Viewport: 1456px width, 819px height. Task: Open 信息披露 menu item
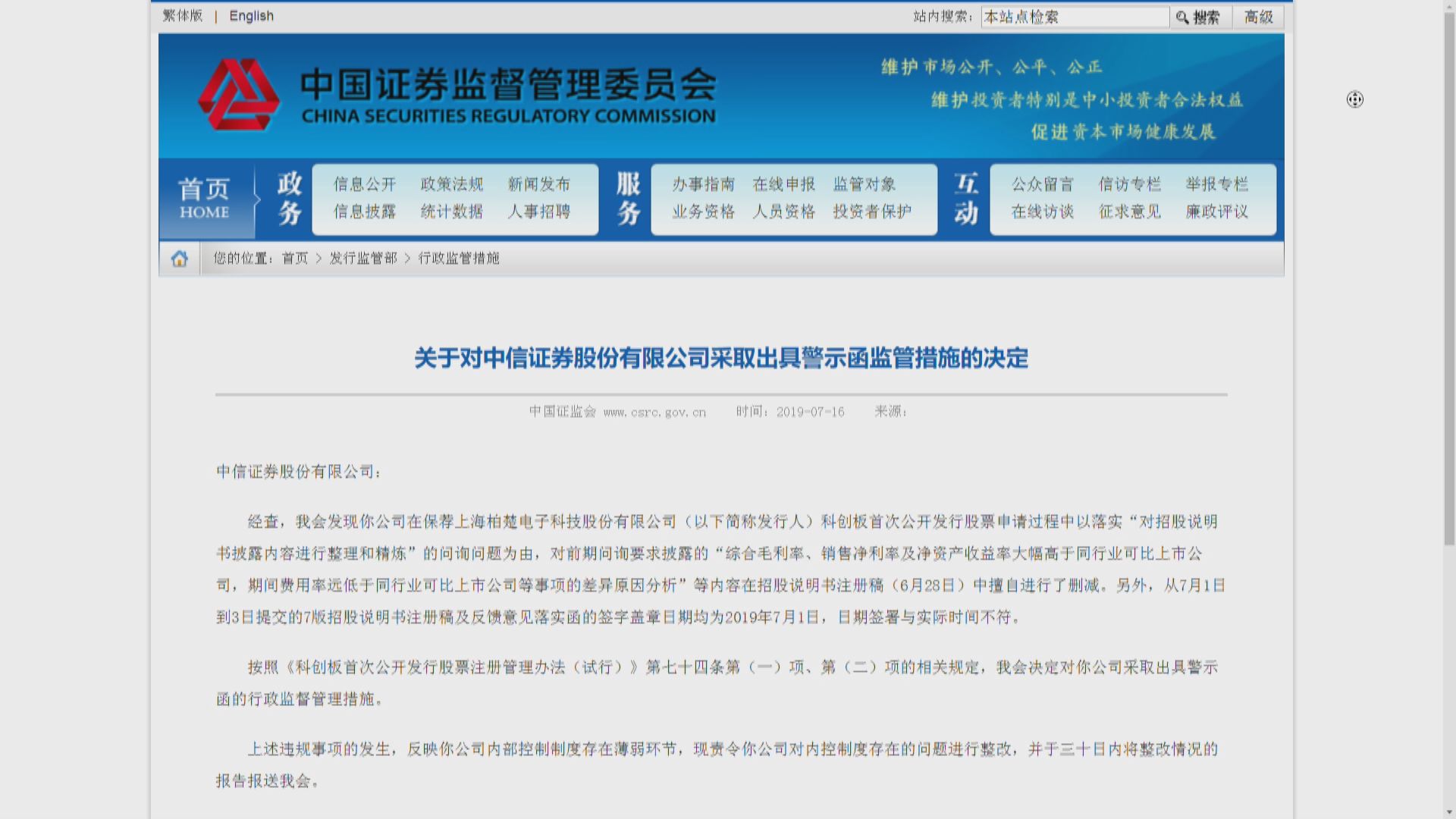[x=365, y=212]
